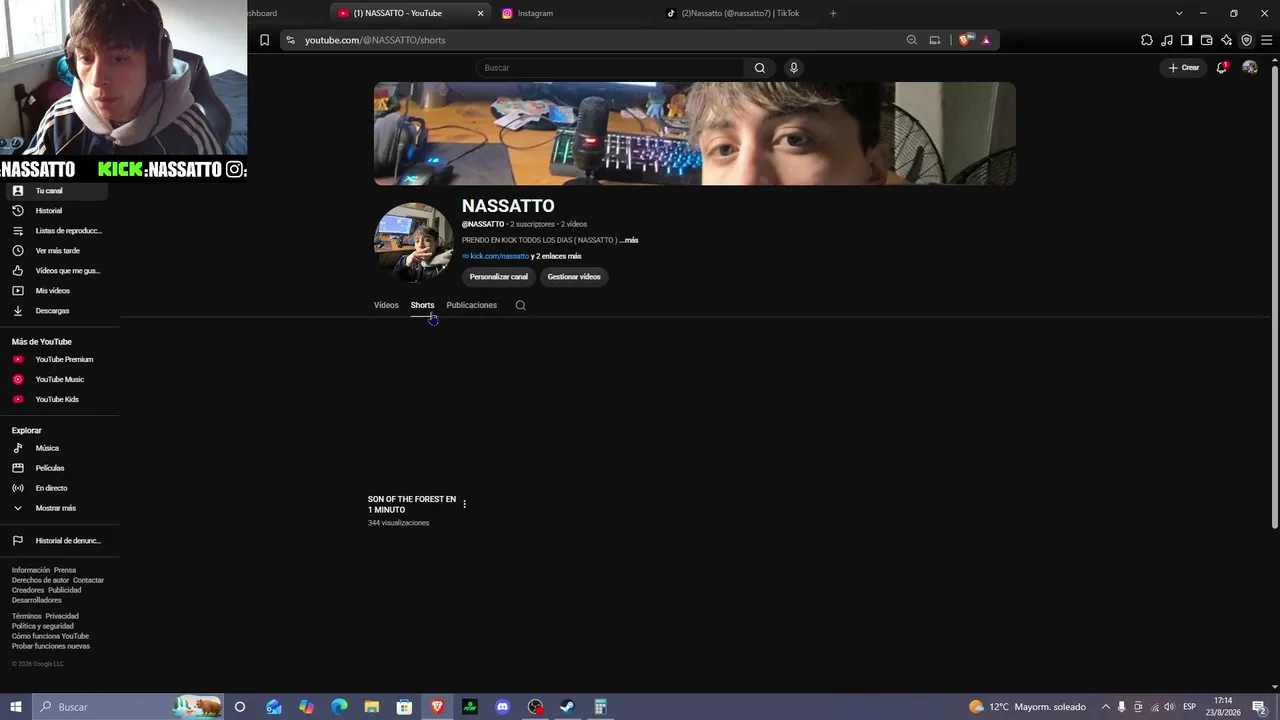Click the NASSATTO channel profile picture
This screenshot has width=1280, height=720.
click(x=413, y=243)
